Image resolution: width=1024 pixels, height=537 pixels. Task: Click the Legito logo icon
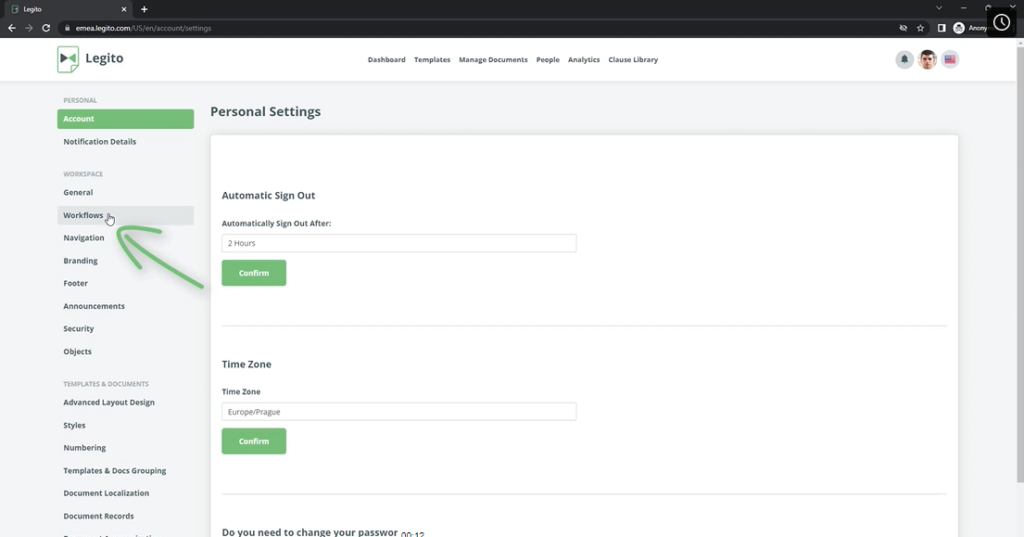(68, 59)
